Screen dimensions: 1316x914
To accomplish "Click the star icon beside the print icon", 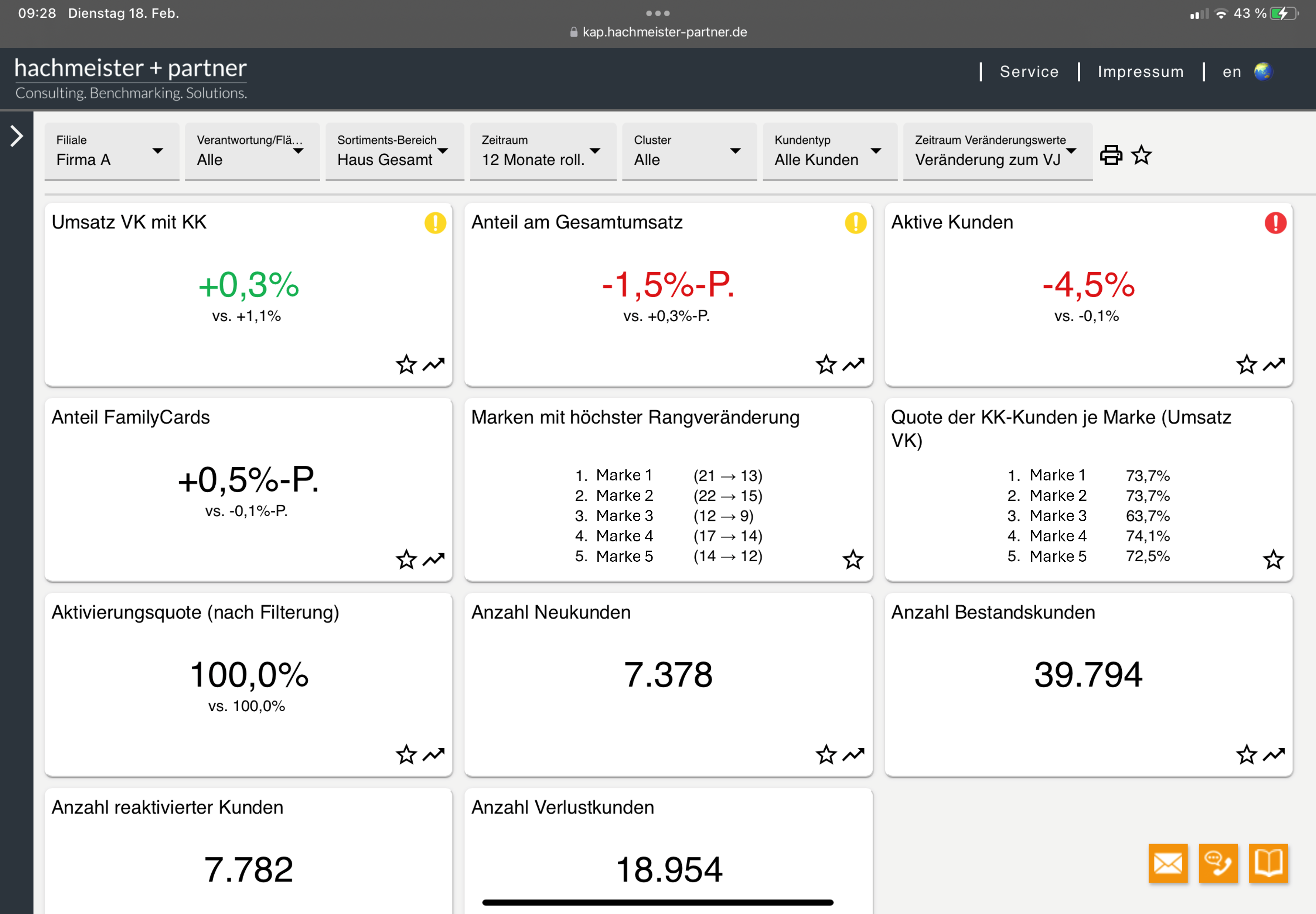I will 1141,155.
